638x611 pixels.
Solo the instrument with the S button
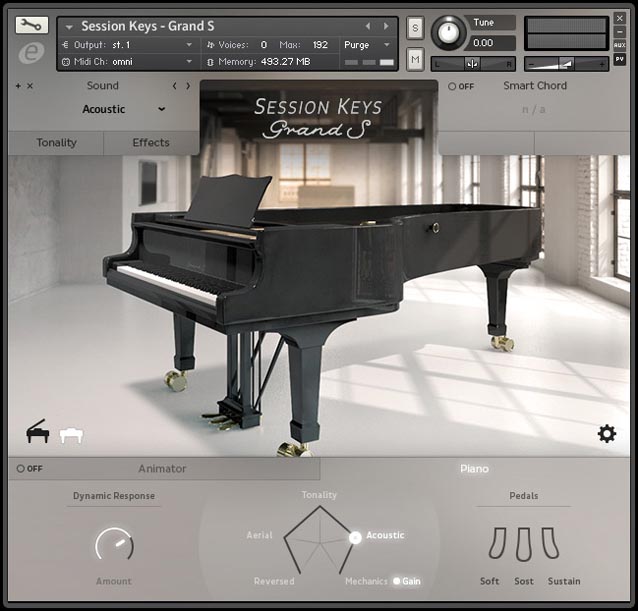[x=415, y=28]
